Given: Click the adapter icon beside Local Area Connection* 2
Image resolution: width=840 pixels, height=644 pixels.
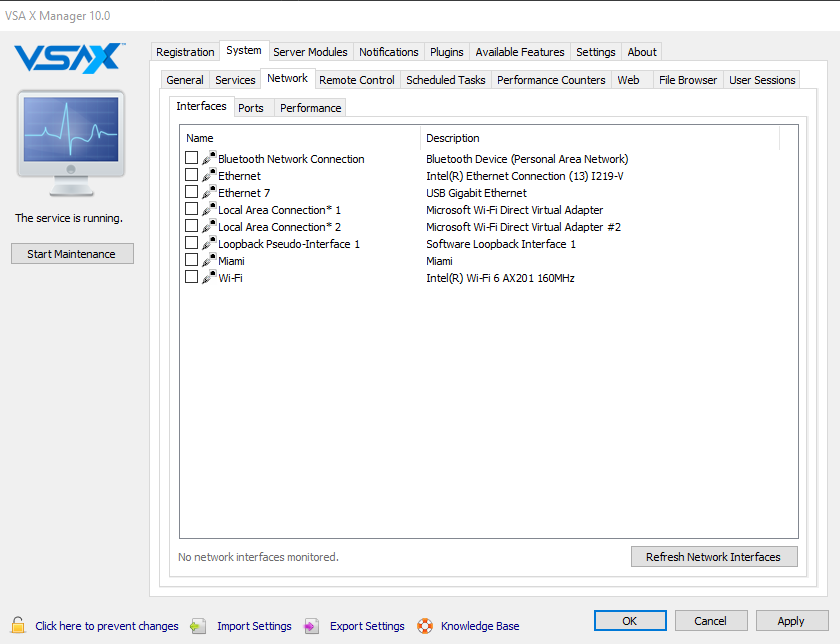Looking at the screenshot, I should coord(209,226).
